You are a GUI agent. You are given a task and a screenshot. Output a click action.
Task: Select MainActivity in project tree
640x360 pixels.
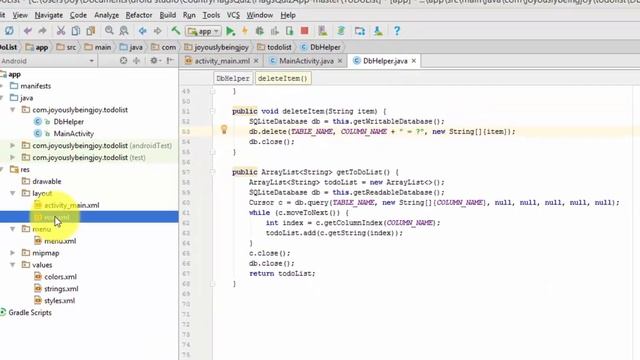click(x=74, y=133)
